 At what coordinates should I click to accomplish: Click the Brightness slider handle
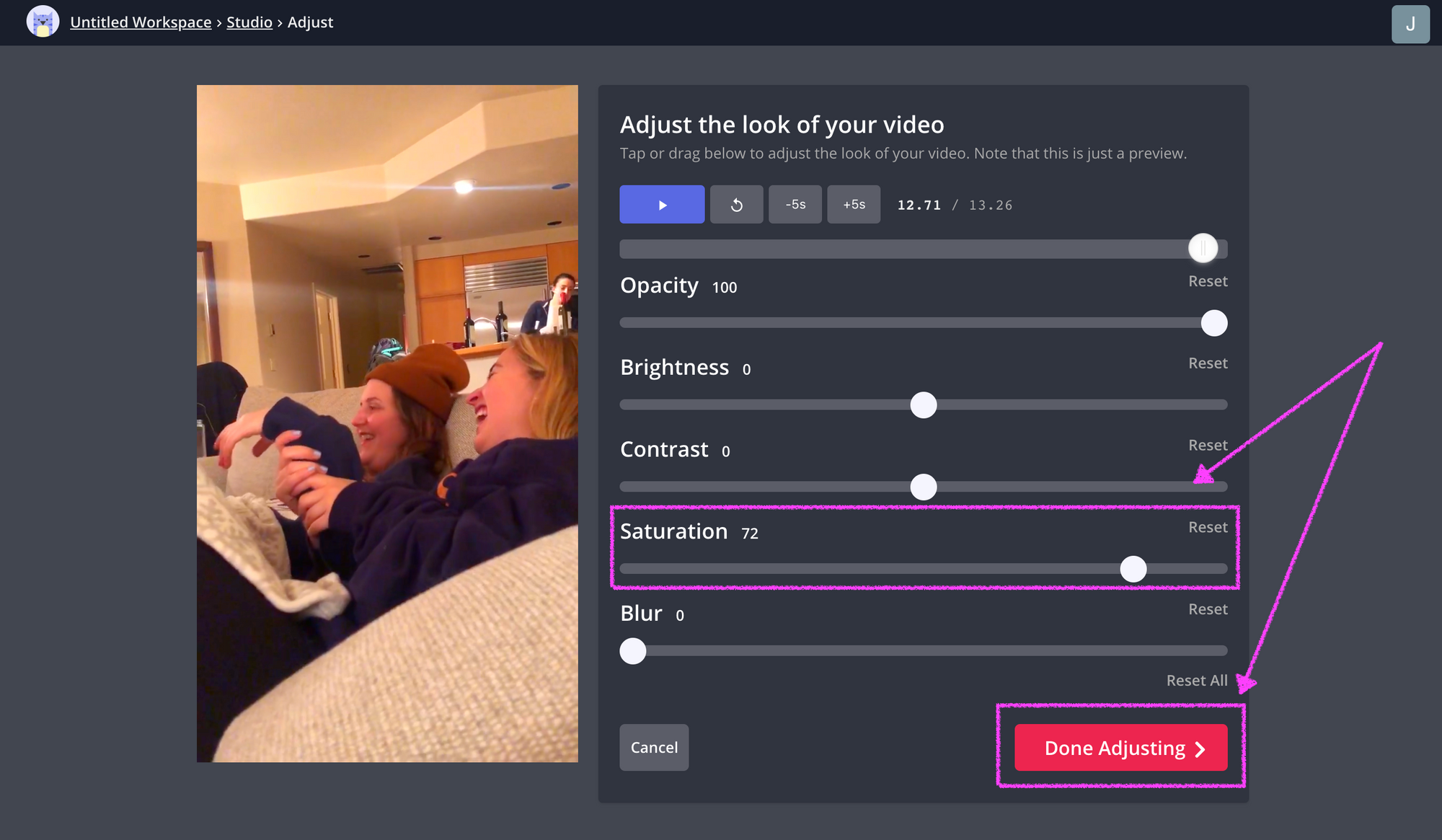click(924, 405)
